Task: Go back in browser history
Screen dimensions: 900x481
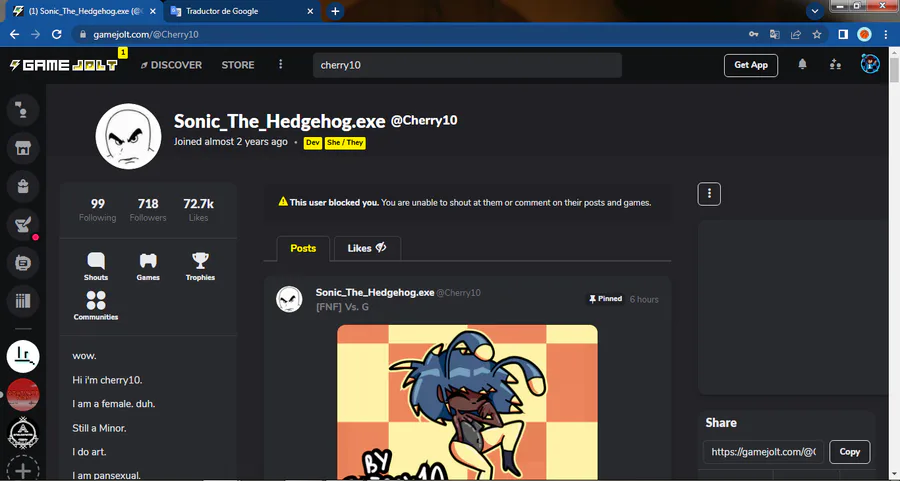Action: point(14,34)
